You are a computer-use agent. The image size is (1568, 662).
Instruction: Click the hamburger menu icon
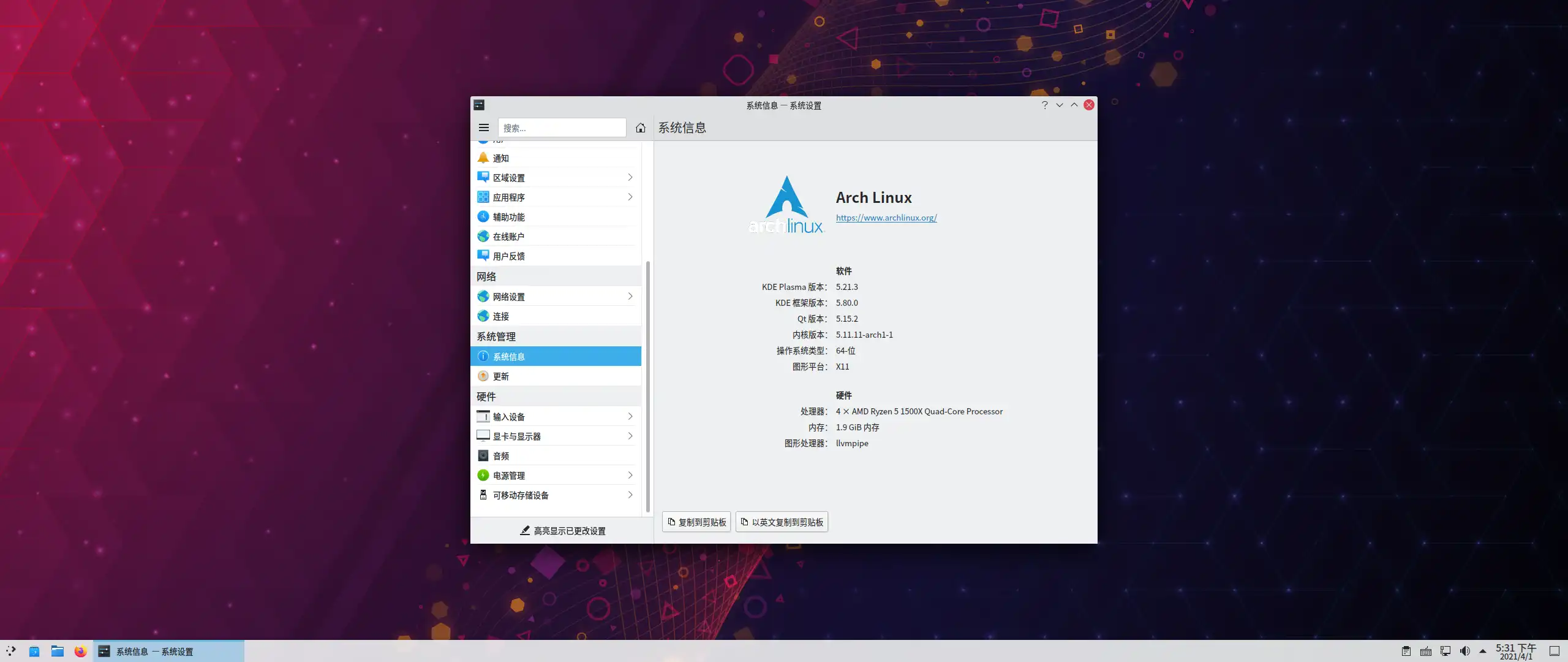483,127
